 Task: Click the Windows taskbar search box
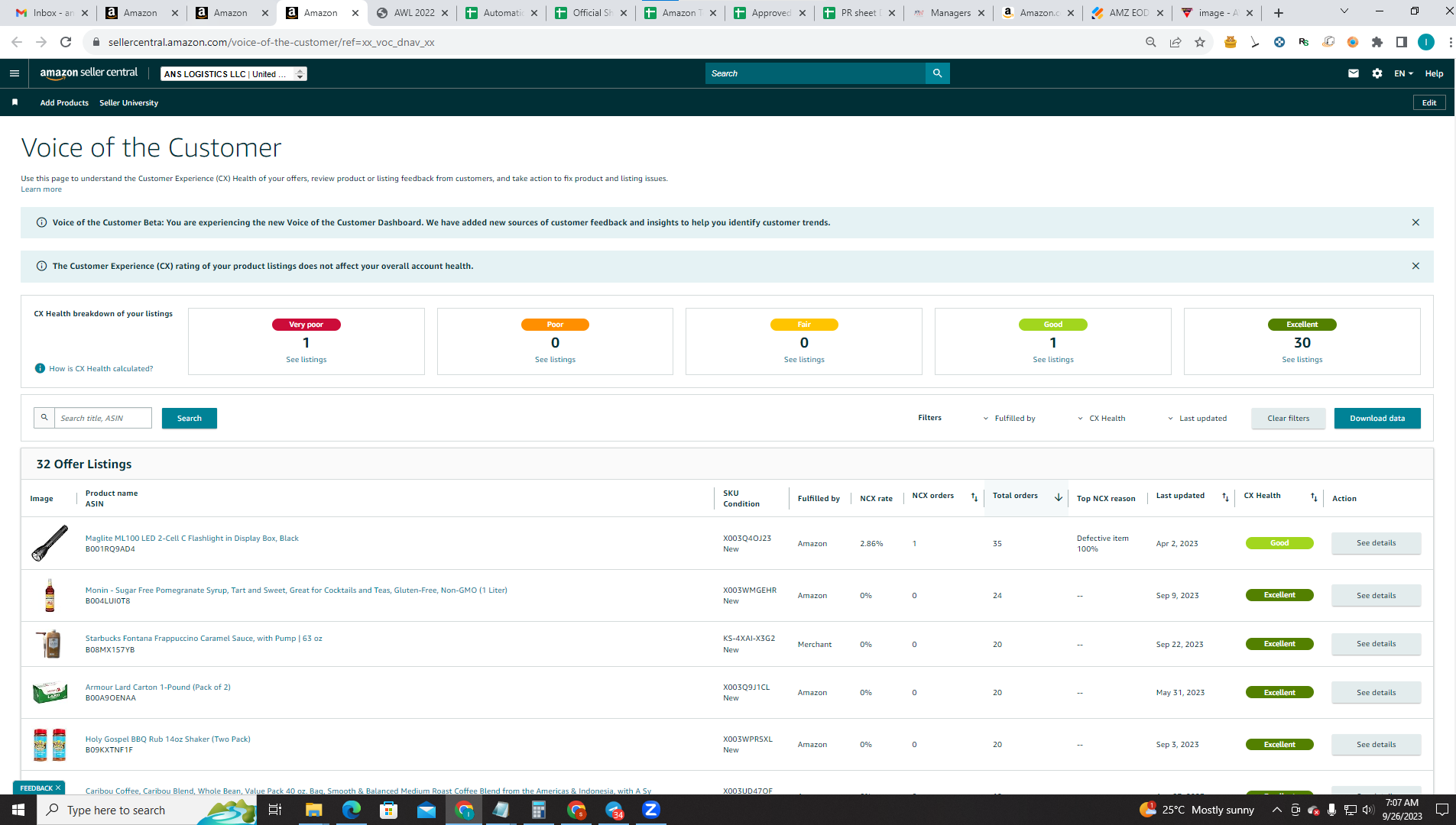[x=147, y=810]
